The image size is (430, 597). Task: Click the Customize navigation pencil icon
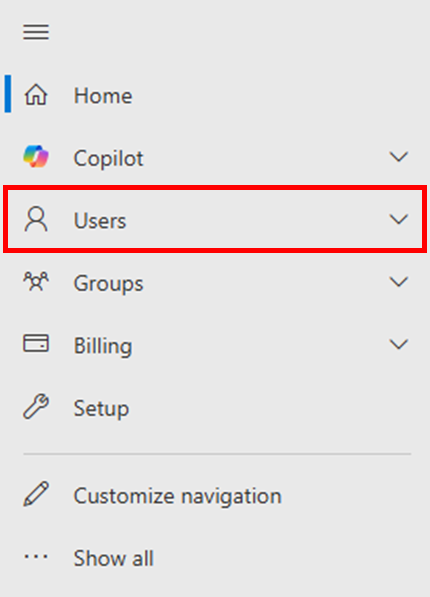point(36,494)
